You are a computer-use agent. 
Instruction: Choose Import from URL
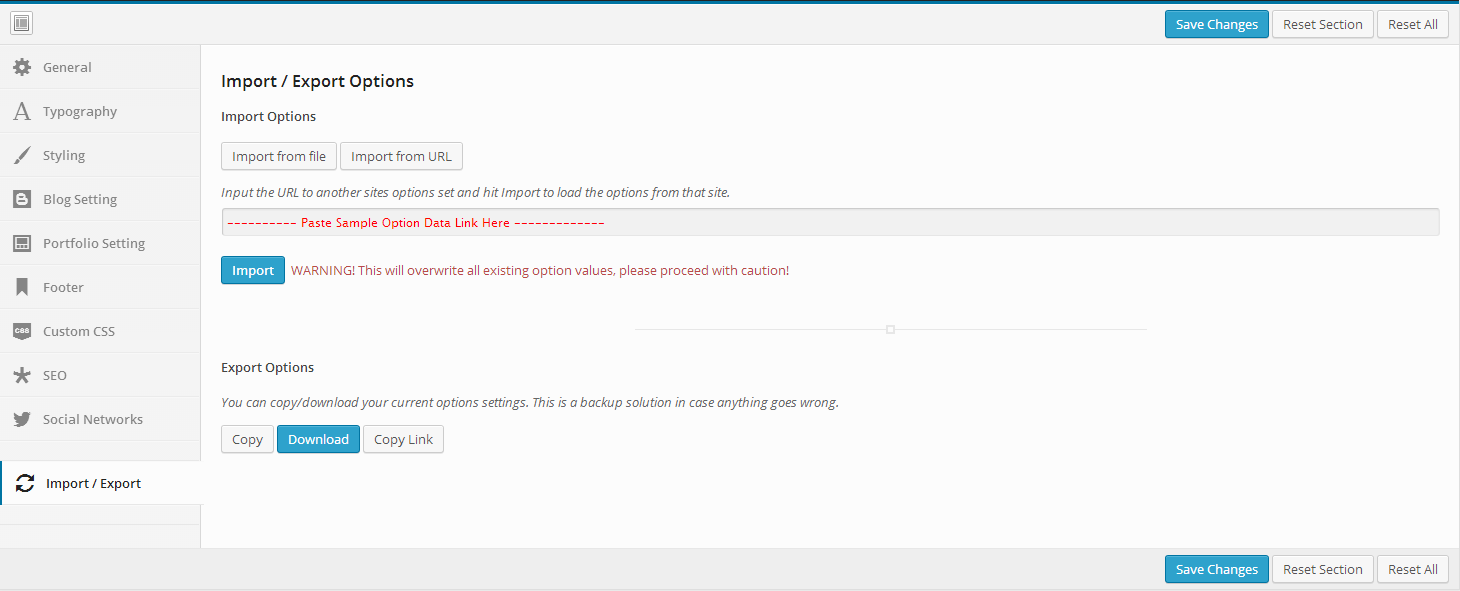pyautogui.click(x=401, y=156)
